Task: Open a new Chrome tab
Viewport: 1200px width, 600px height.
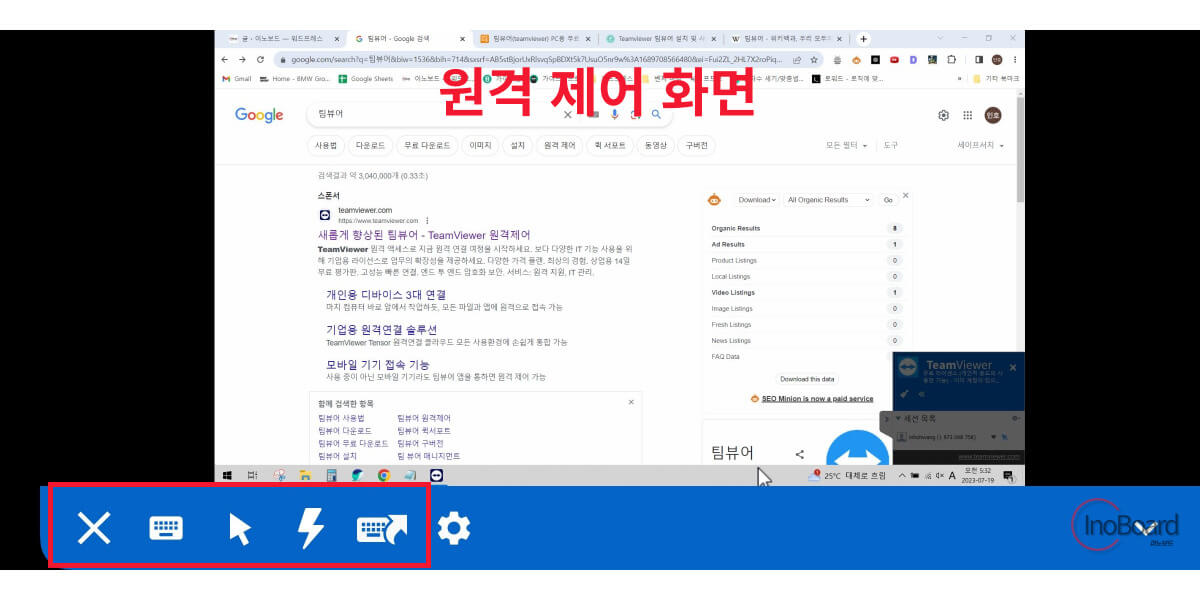Action: tap(864, 39)
